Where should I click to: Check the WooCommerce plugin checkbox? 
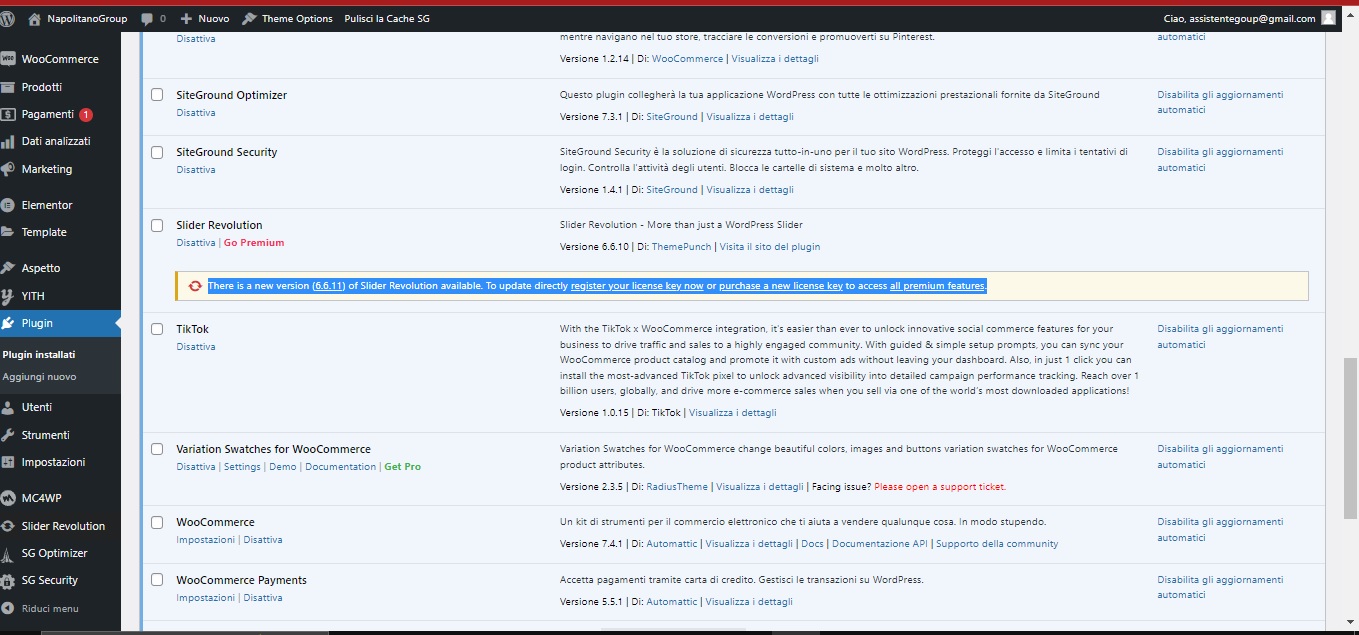tap(157, 522)
